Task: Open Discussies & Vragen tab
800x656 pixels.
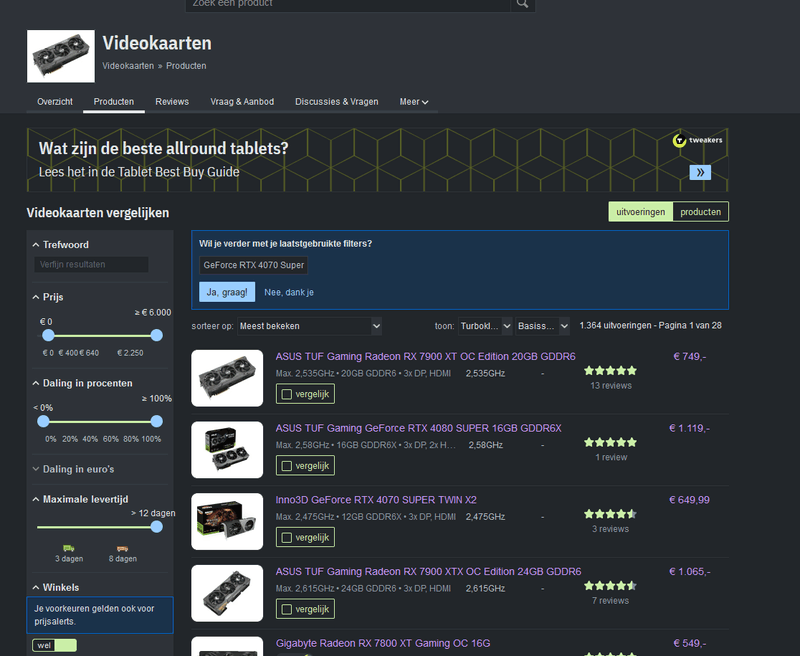Action: coord(337,102)
